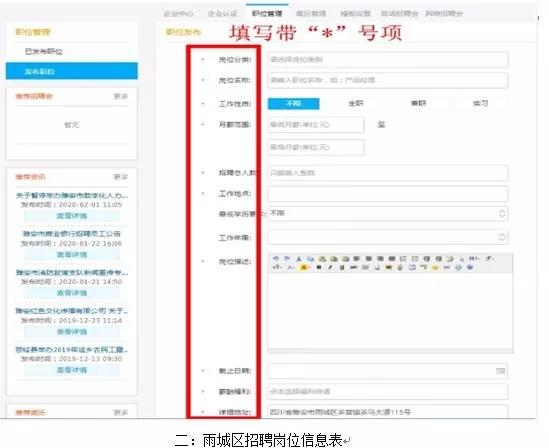Select 全职 as the job type
This screenshot has width=549, height=448.
tap(356, 103)
